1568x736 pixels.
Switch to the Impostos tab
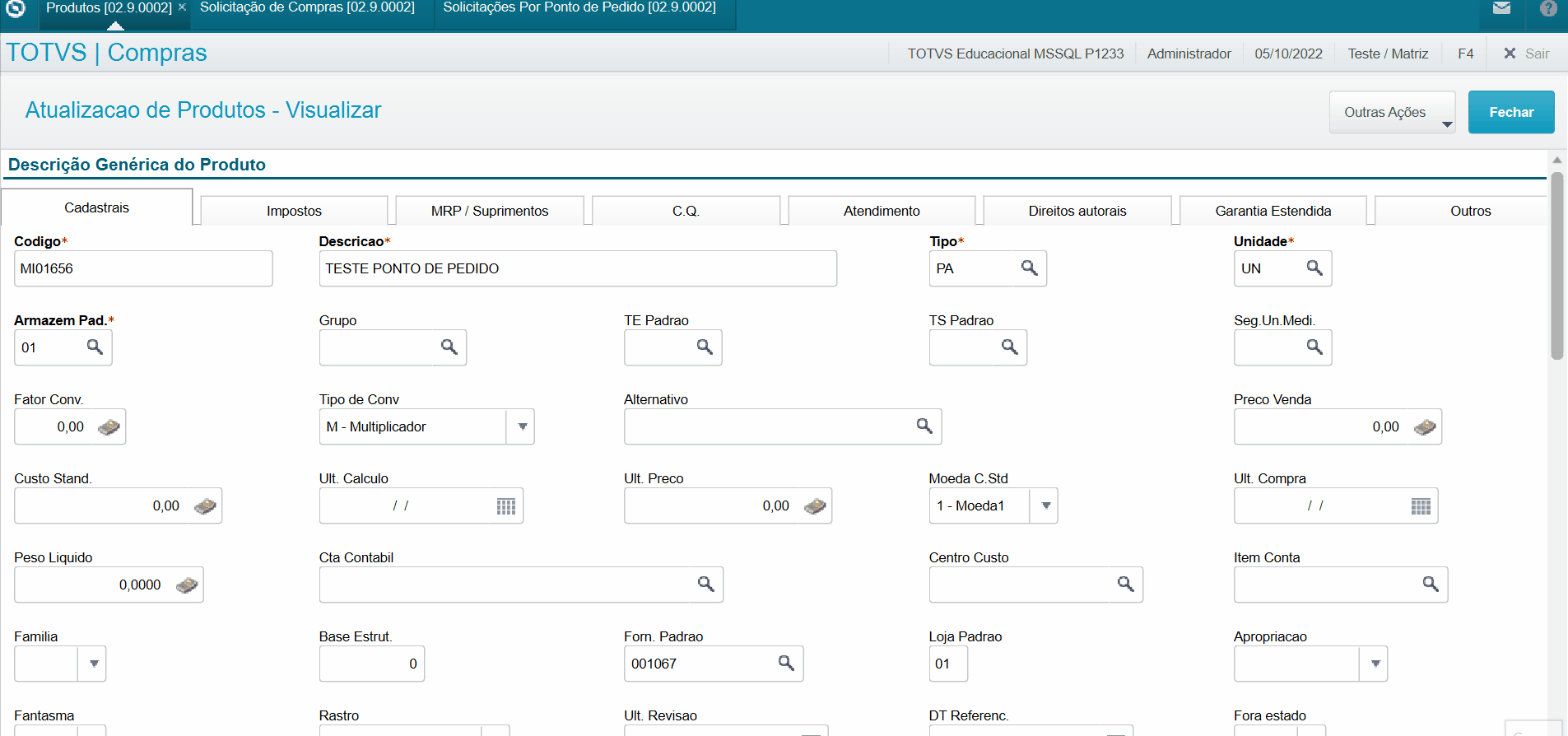pyautogui.click(x=294, y=211)
